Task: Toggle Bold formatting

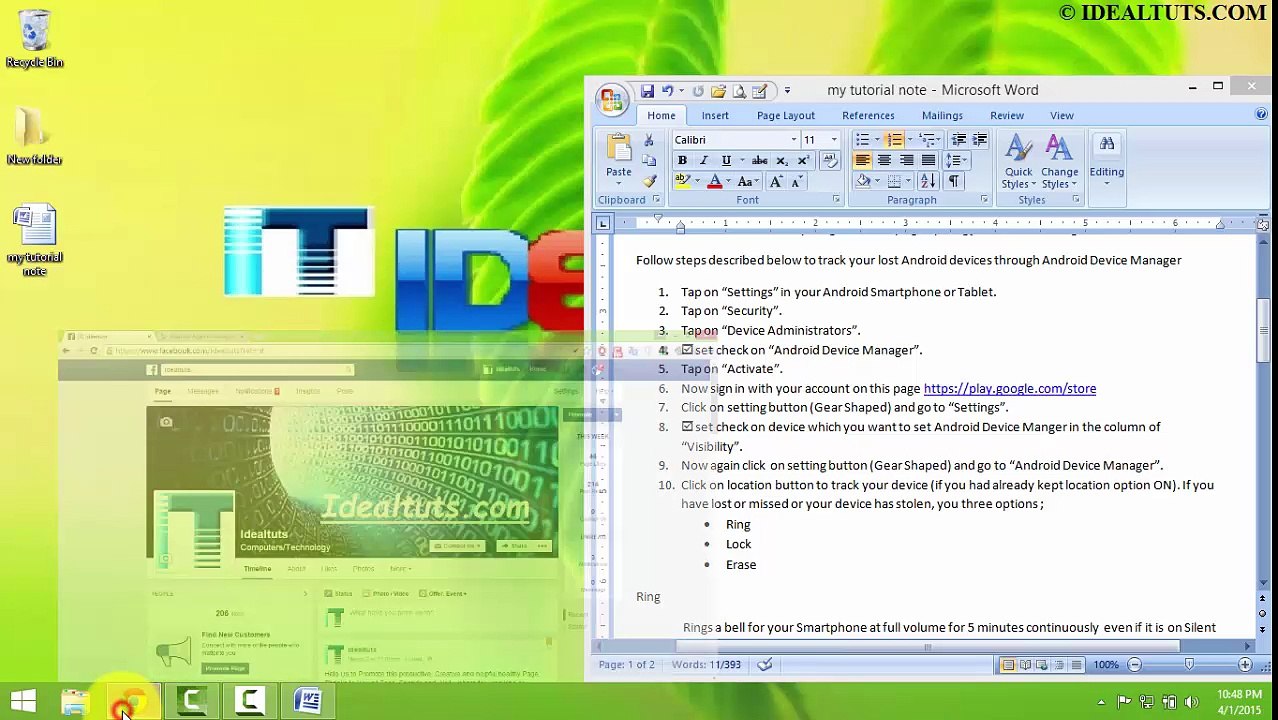Action: tap(682, 160)
